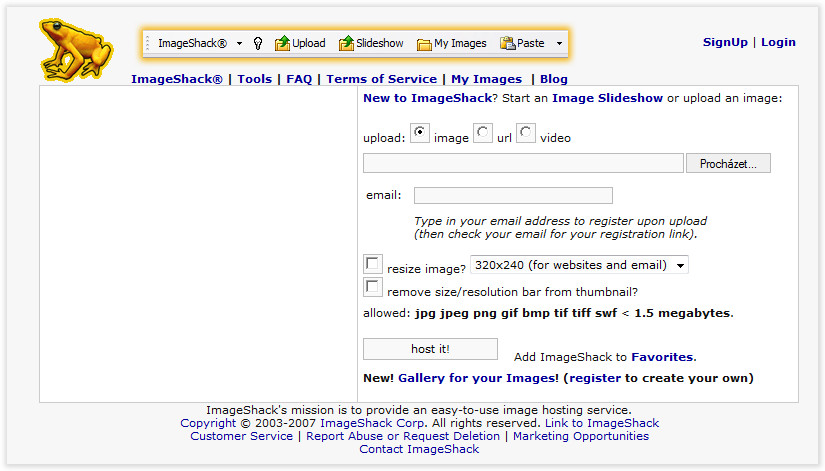This screenshot has height=471, width=825.
Task: Click the Favorites link
Action: (662, 357)
